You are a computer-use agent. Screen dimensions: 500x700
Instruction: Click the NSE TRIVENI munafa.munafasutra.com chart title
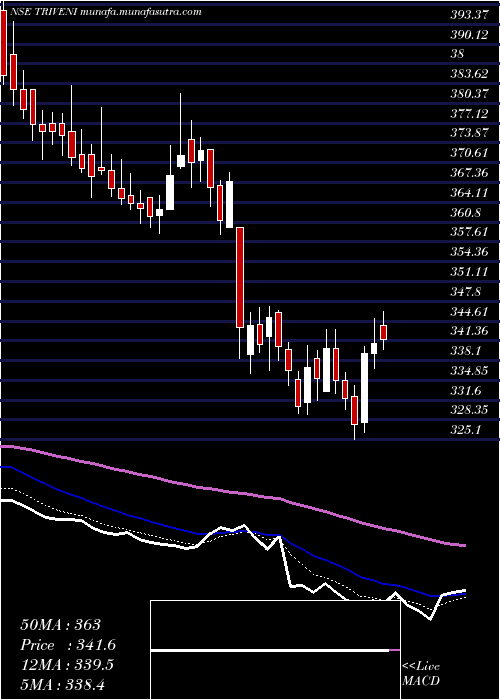104,12
